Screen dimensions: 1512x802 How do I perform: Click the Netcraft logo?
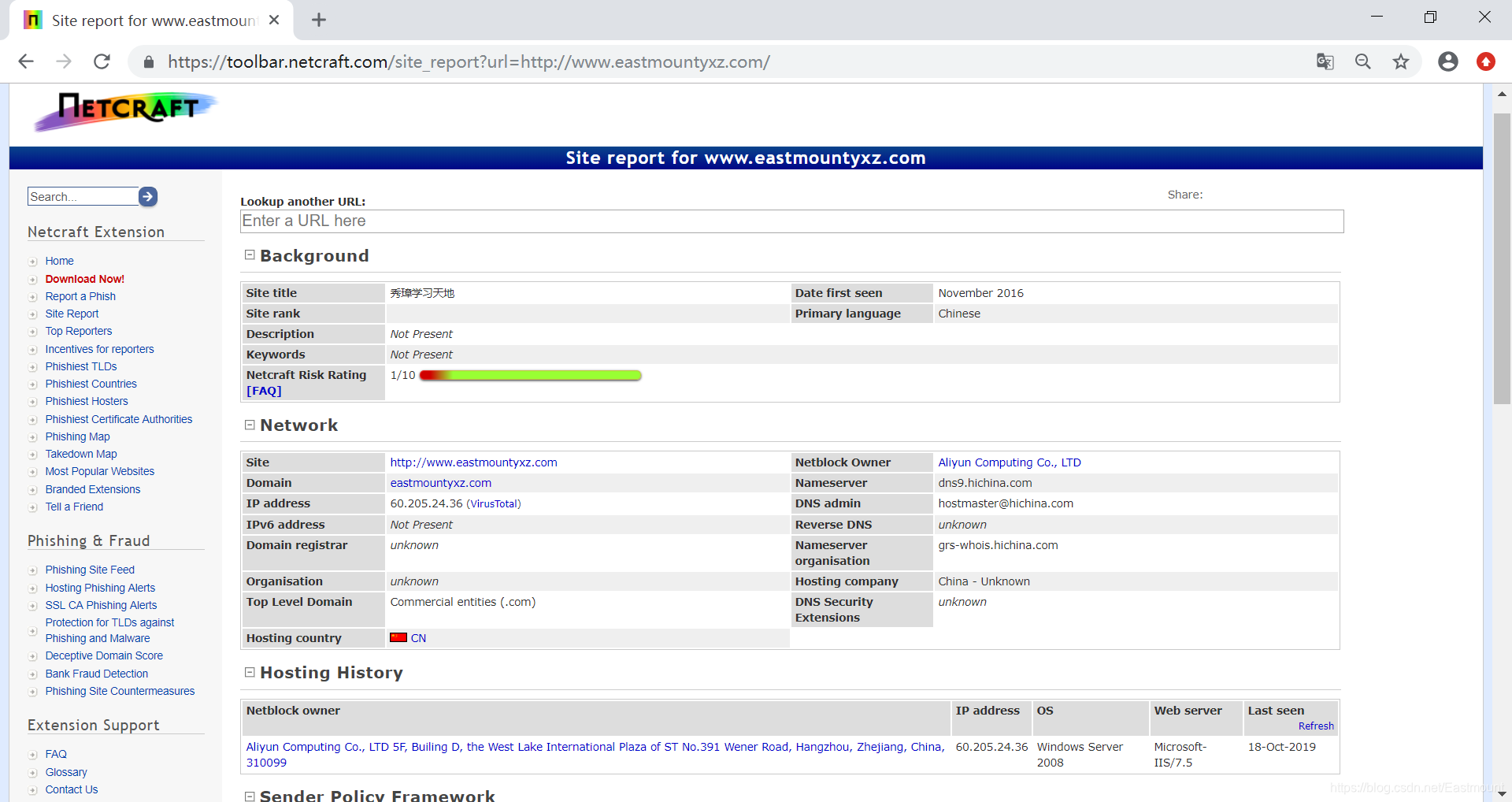pyautogui.click(x=125, y=111)
